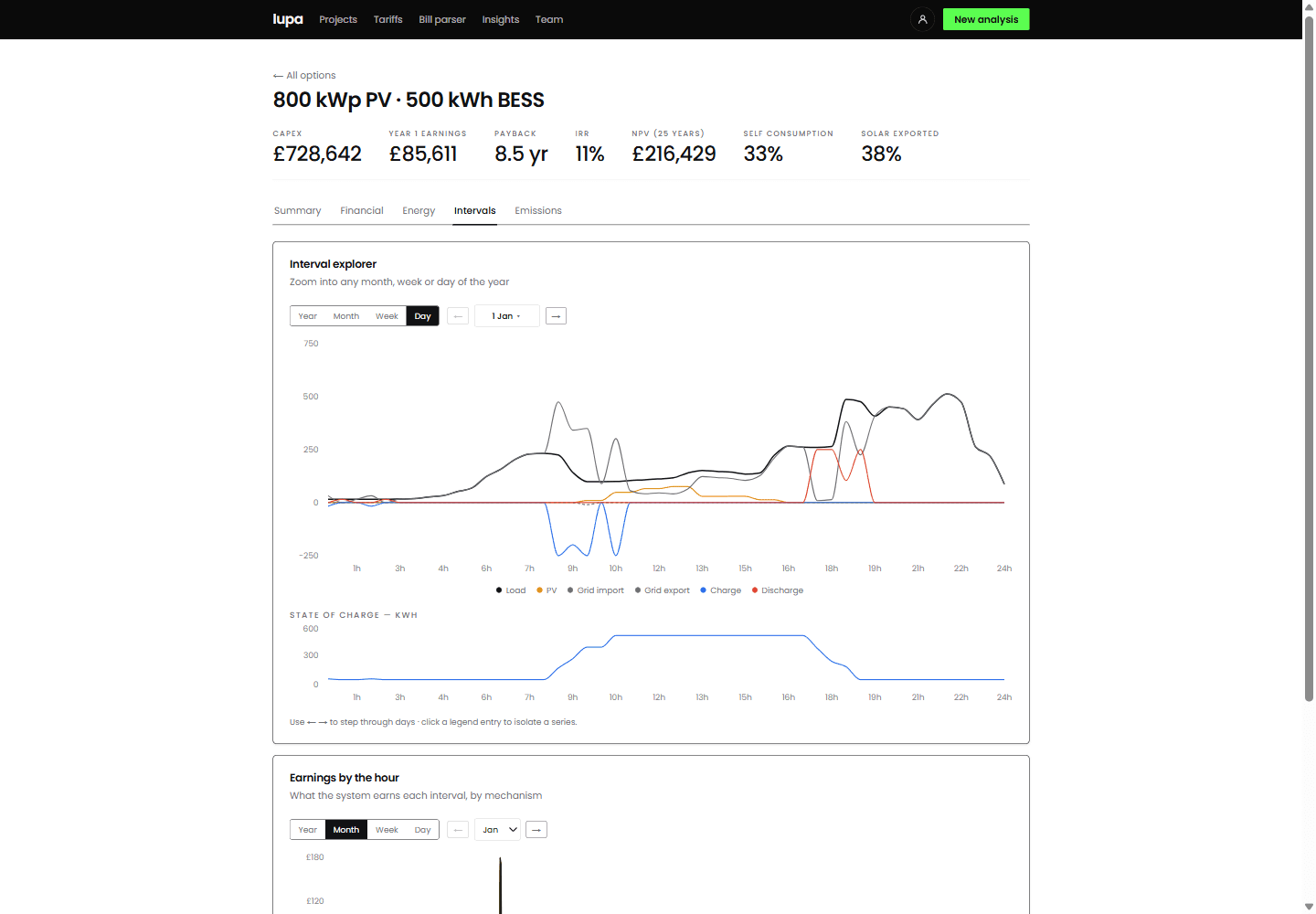Click the NPV value £216,429

tap(674, 154)
